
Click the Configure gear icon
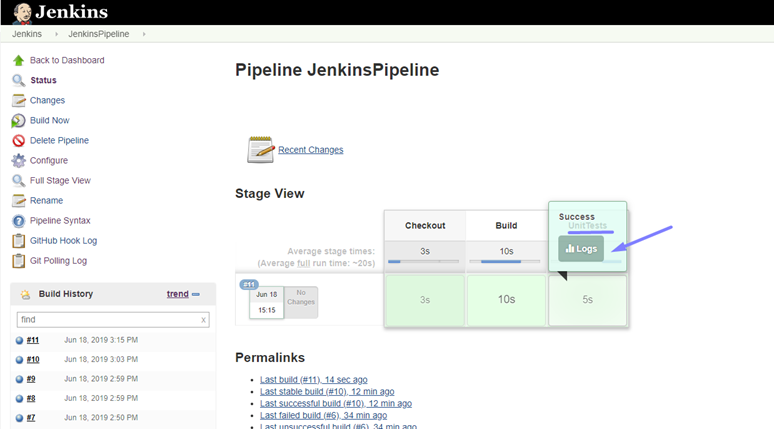click(x=18, y=161)
